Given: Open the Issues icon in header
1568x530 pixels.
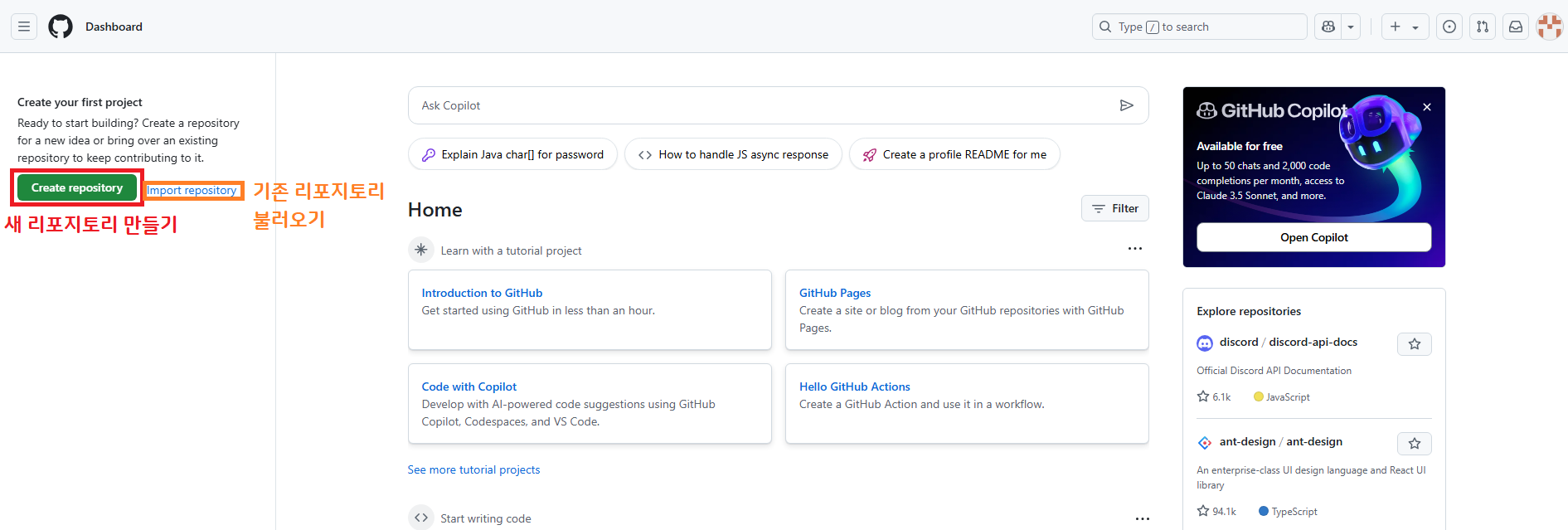Looking at the screenshot, I should [x=1449, y=27].
